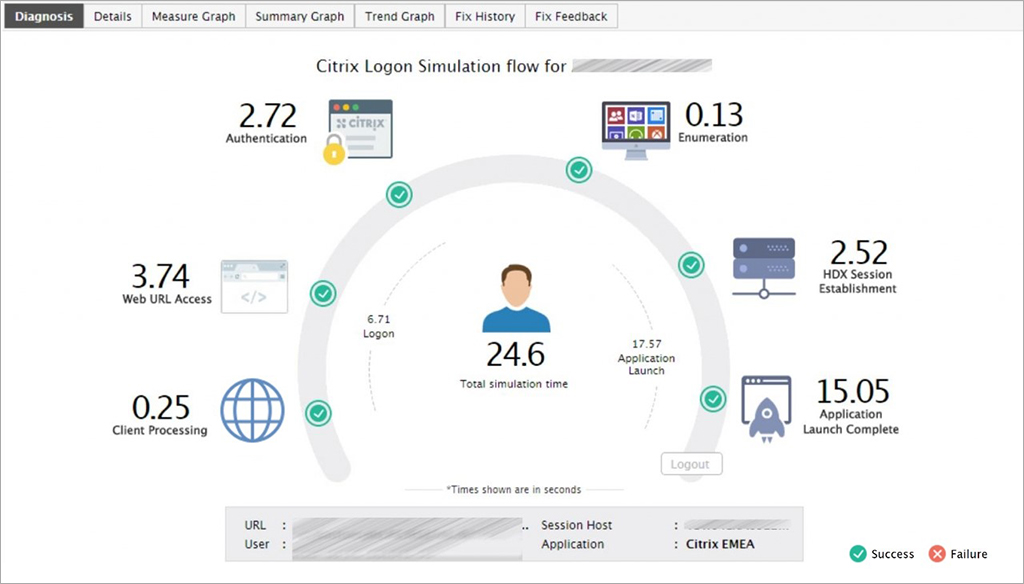Click the Application Launch rocket icon
This screenshot has width=1024, height=584.
pos(766,409)
